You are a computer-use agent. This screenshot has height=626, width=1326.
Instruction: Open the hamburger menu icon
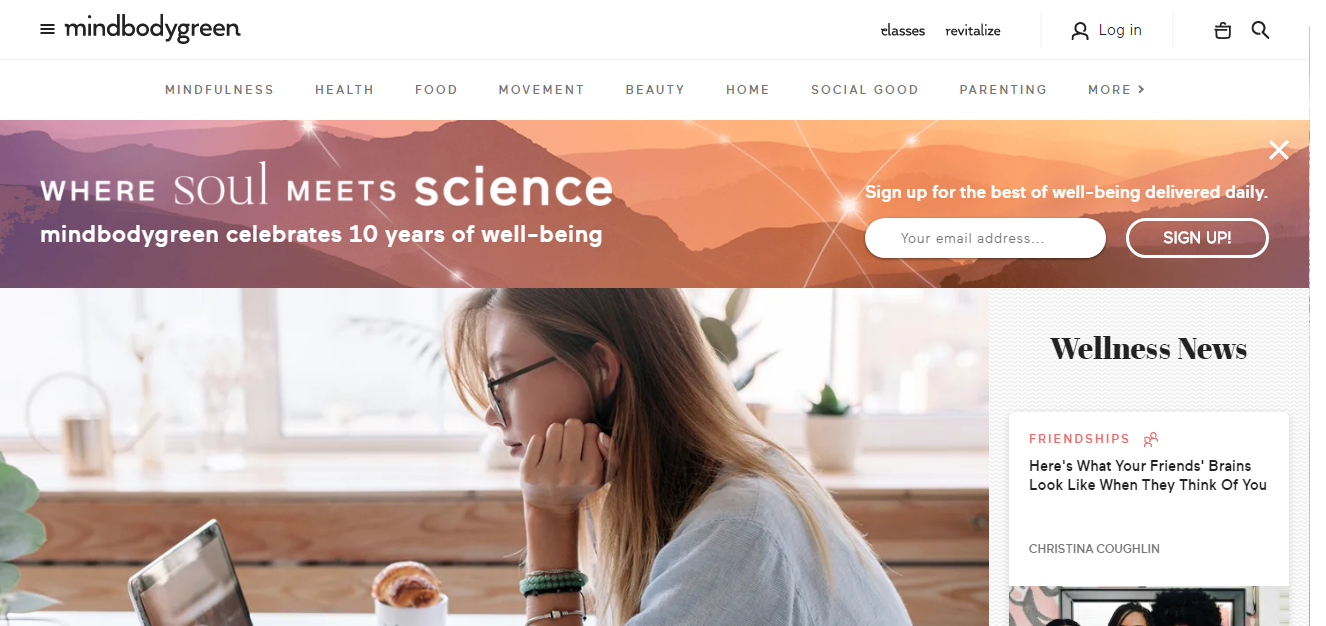click(x=47, y=30)
